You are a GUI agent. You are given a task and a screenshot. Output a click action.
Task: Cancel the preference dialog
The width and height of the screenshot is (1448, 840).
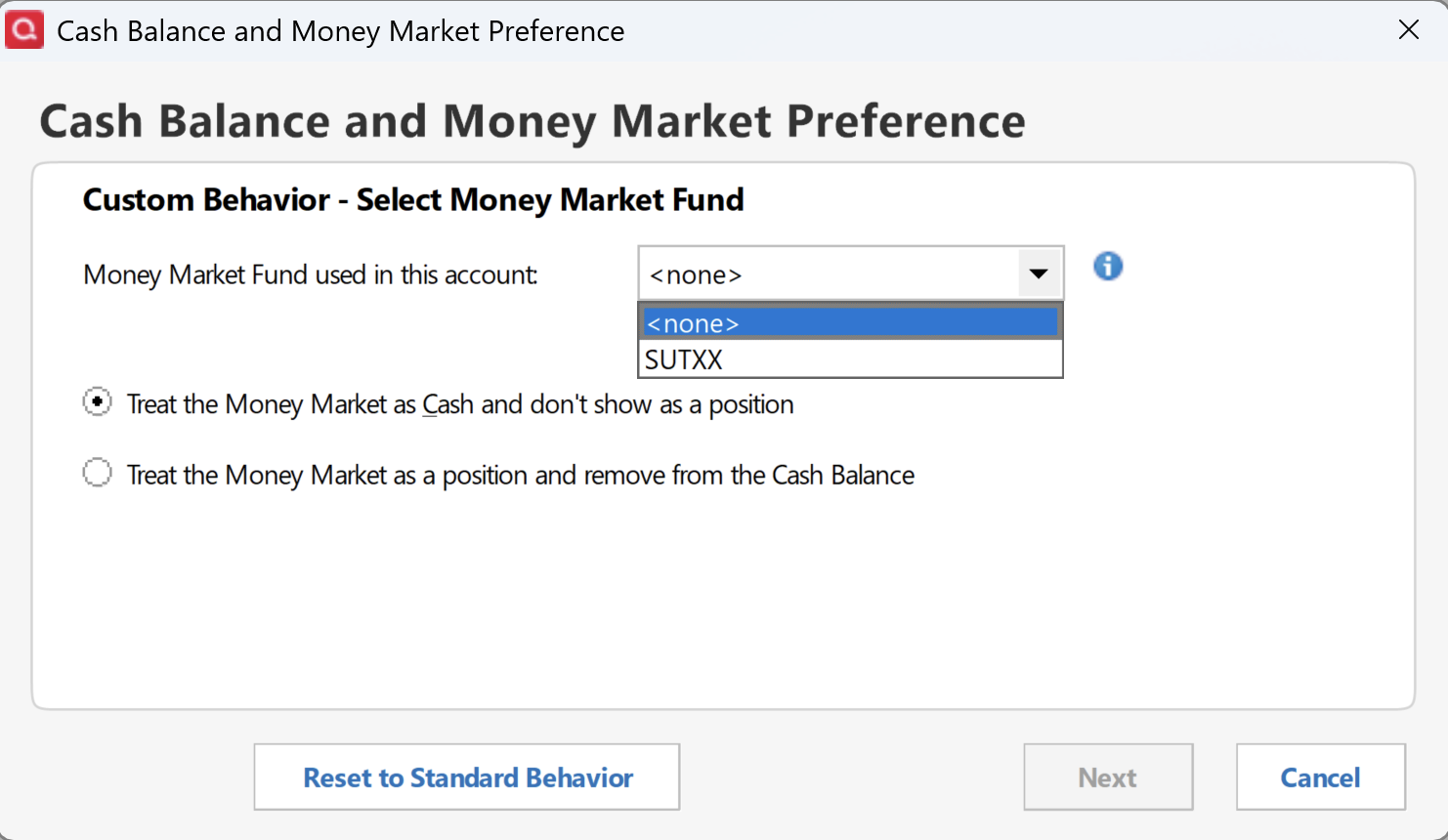tap(1320, 777)
